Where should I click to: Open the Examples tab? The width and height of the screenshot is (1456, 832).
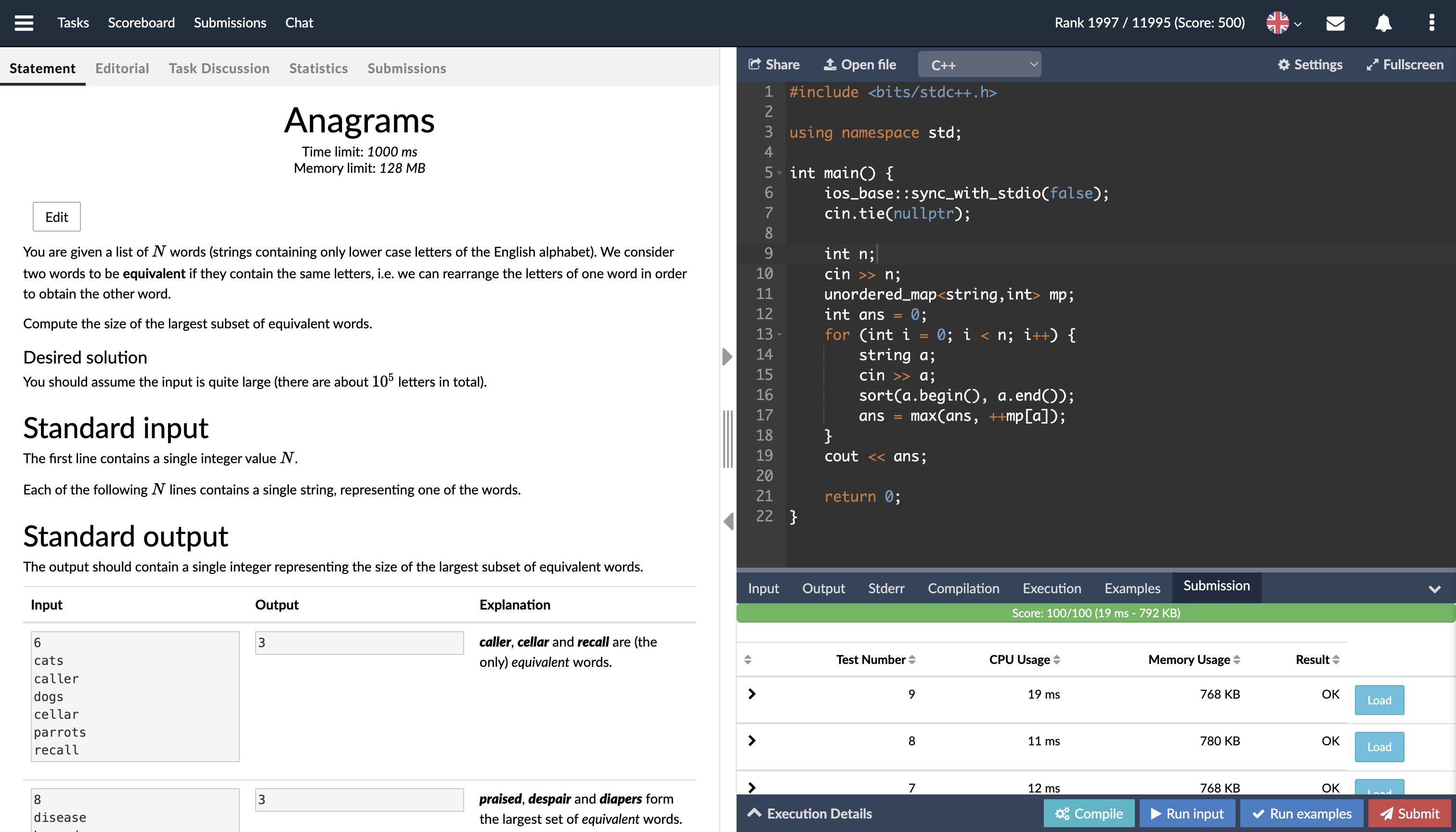(x=1132, y=588)
